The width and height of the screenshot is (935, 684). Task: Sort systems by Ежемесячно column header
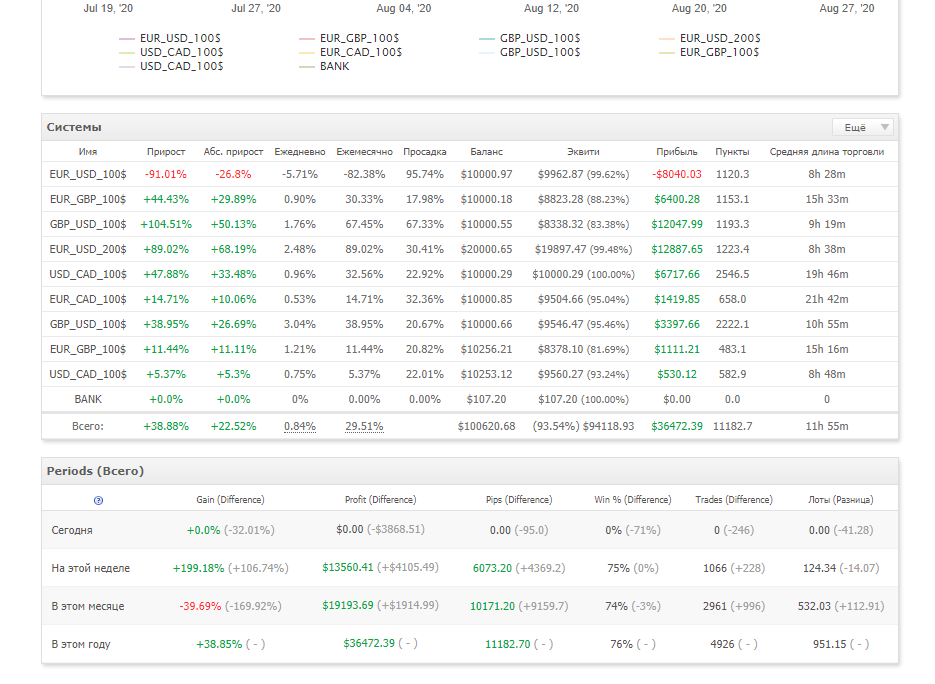[364, 151]
